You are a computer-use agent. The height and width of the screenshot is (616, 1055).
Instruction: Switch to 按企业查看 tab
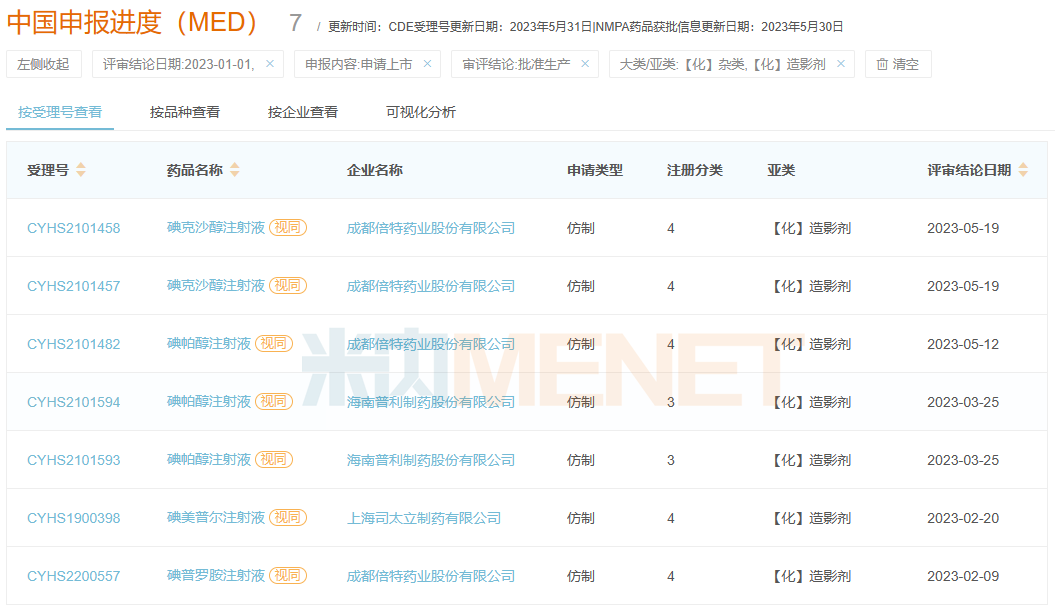coord(303,112)
